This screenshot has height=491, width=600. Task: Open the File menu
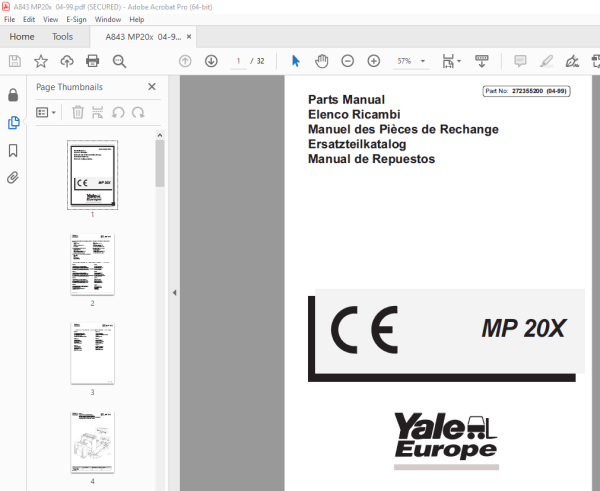10,20
